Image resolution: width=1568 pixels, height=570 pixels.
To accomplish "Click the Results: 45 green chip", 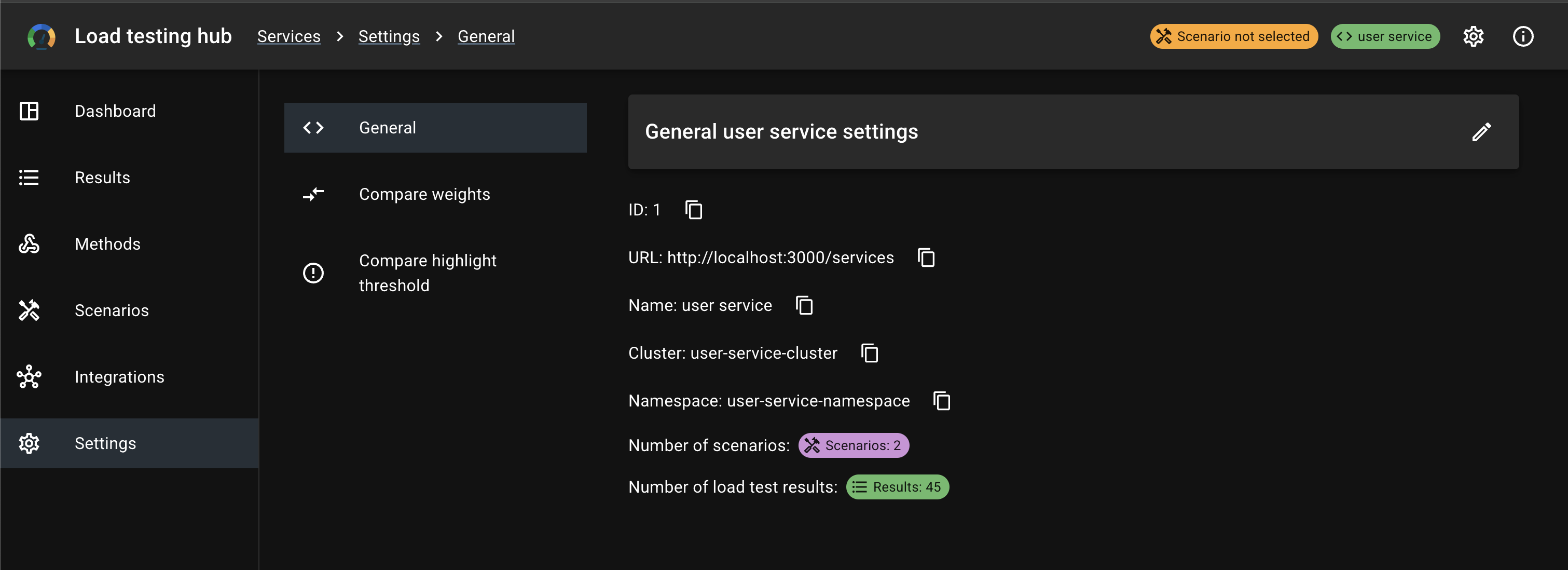I will click(897, 486).
